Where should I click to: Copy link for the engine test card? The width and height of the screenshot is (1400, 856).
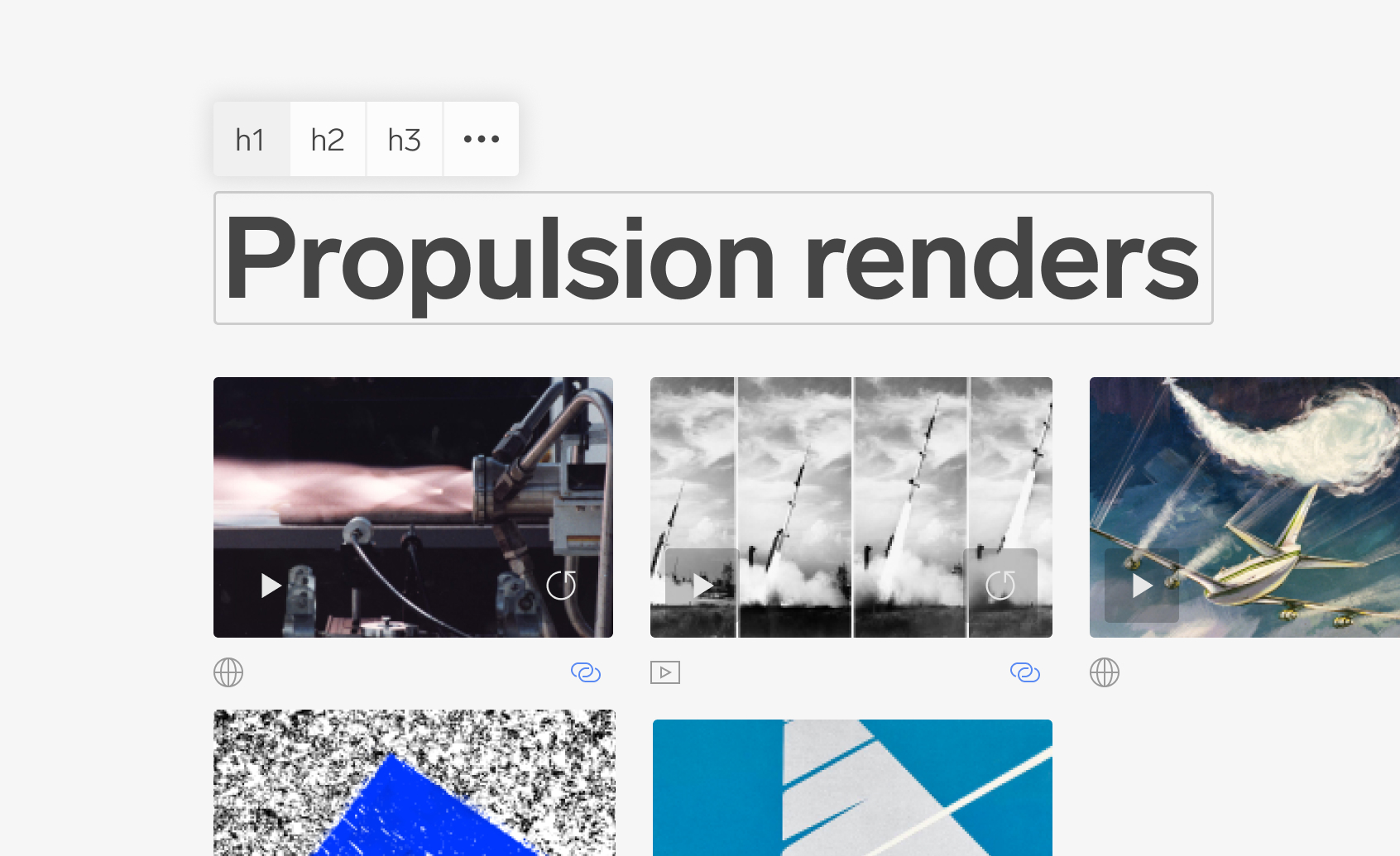(x=586, y=672)
